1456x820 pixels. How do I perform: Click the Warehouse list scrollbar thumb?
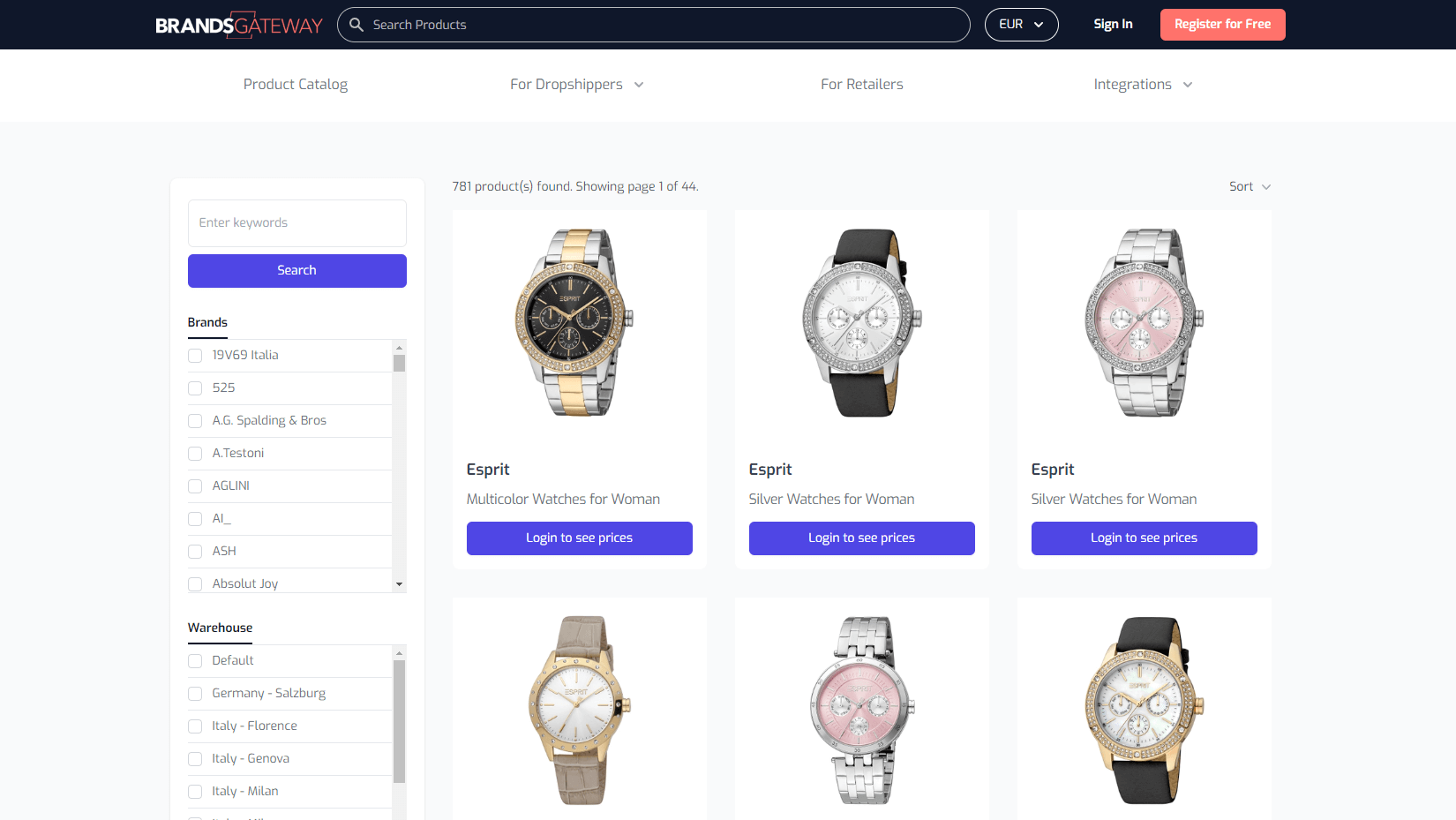[399, 722]
